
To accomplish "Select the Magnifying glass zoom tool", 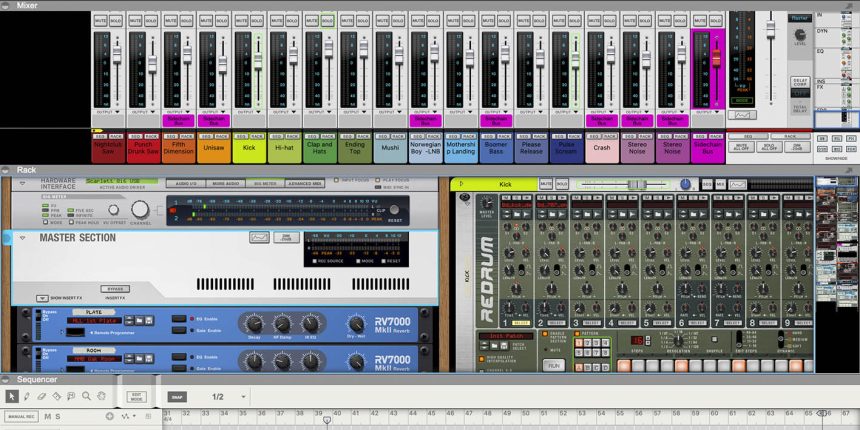I will coord(87,397).
